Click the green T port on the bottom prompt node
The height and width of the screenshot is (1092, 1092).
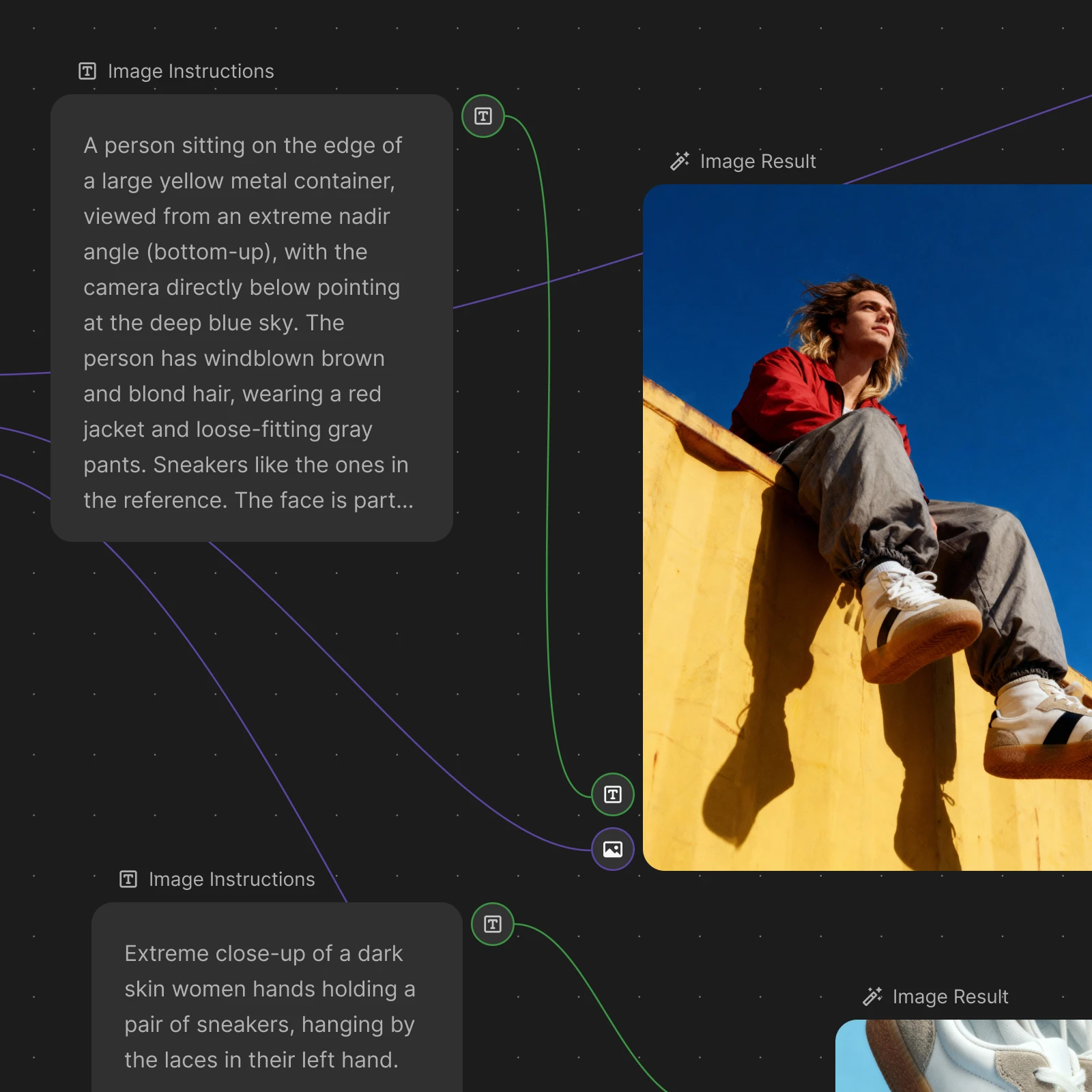[492, 924]
